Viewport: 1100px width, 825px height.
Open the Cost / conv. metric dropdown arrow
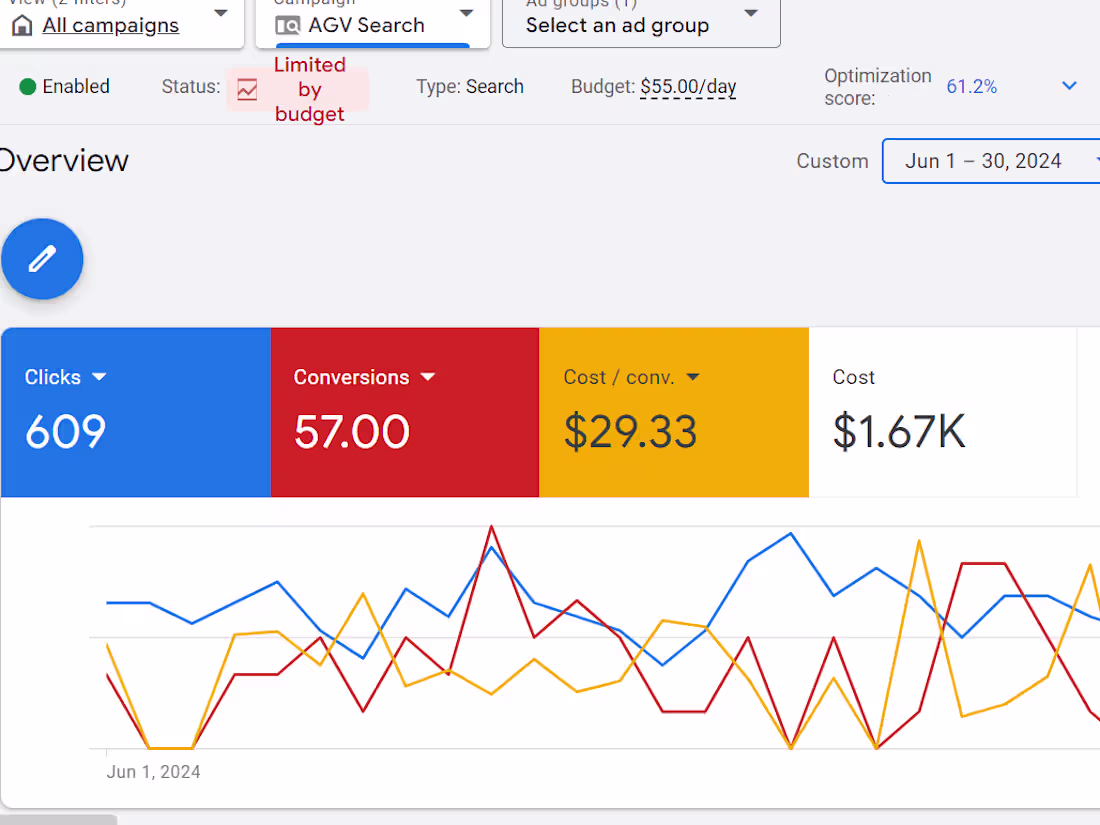click(x=693, y=377)
